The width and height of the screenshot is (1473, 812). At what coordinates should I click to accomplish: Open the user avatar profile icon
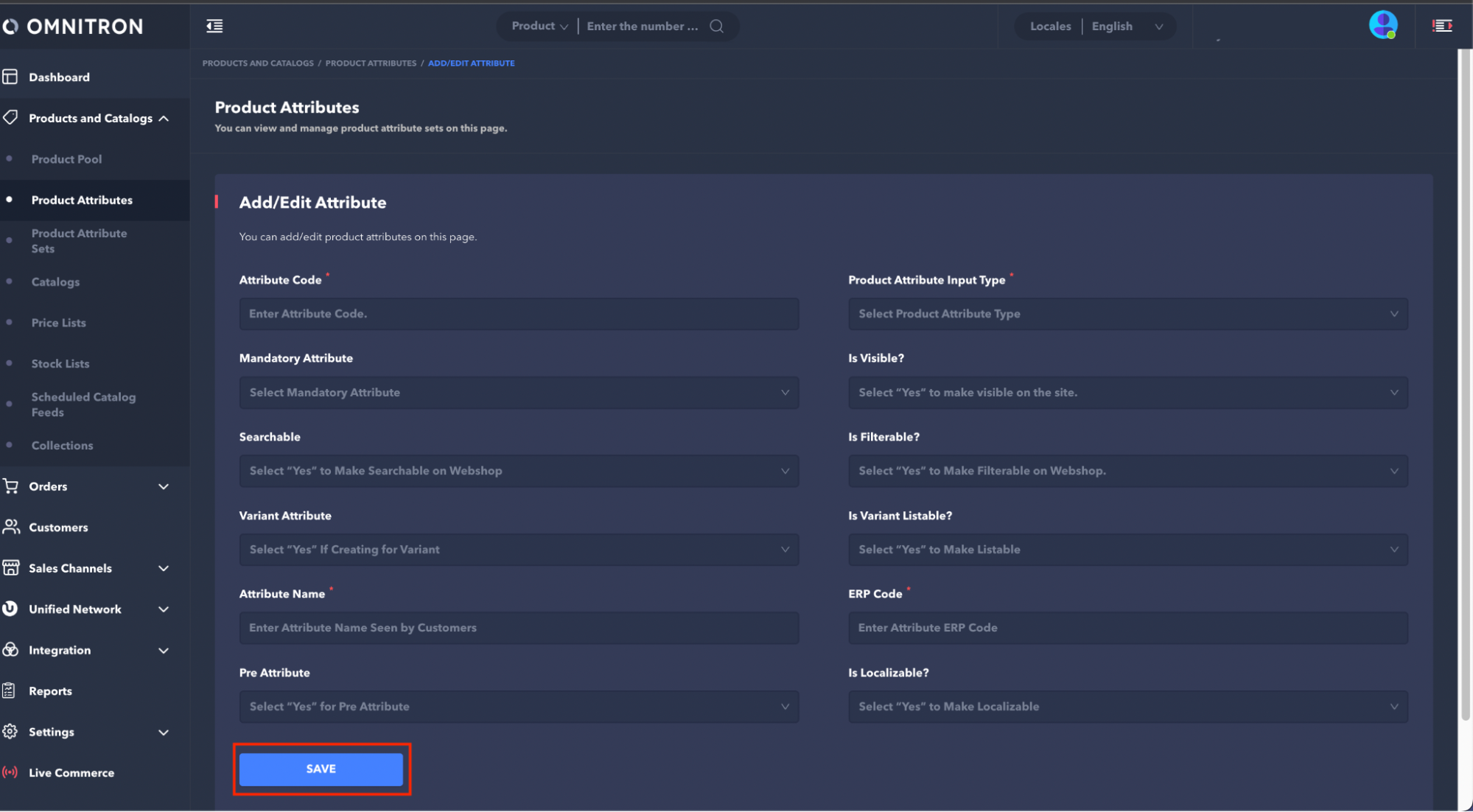click(1382, 25)
